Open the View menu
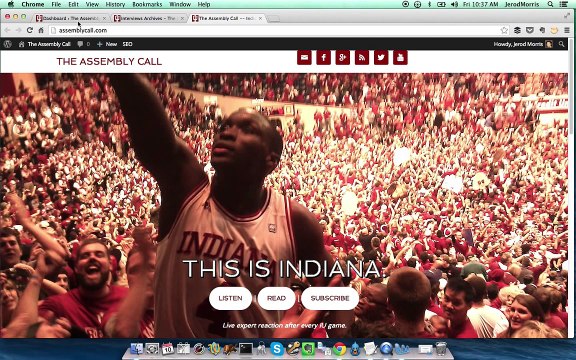 click(92, 4)
